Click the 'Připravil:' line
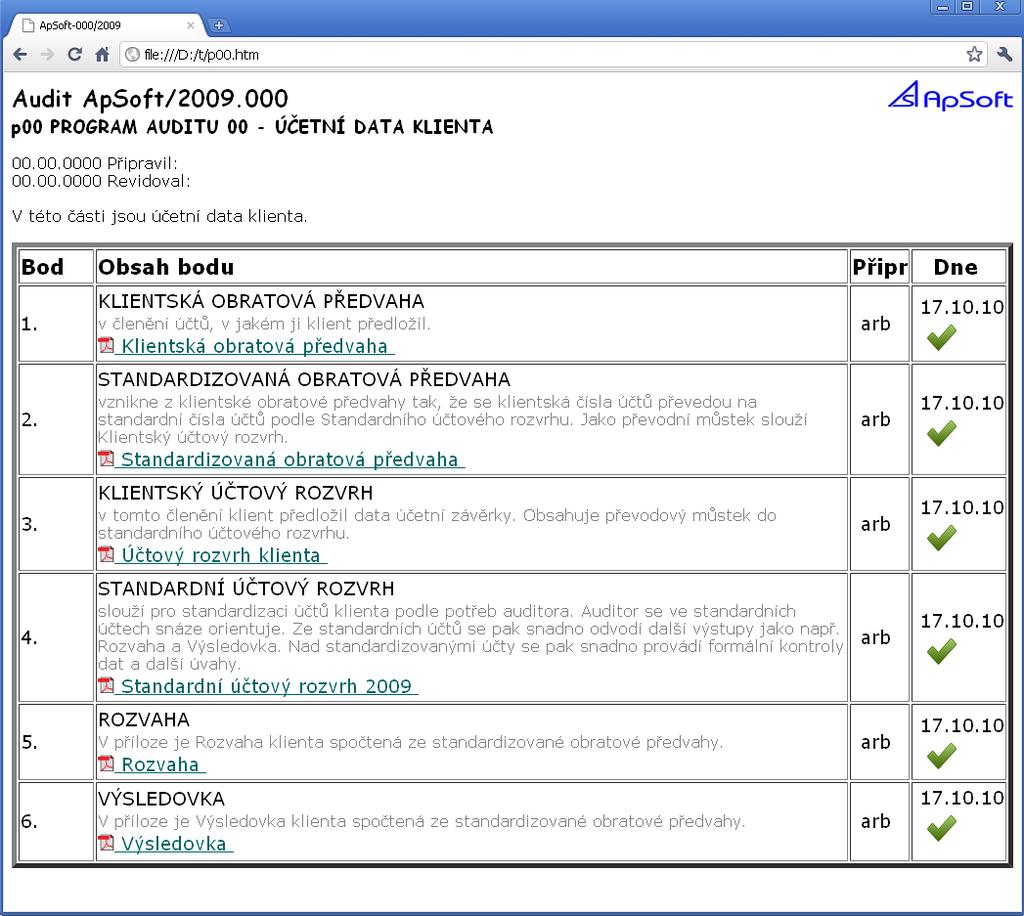This screenshot has height=916, width=1024. click(95, 163)
